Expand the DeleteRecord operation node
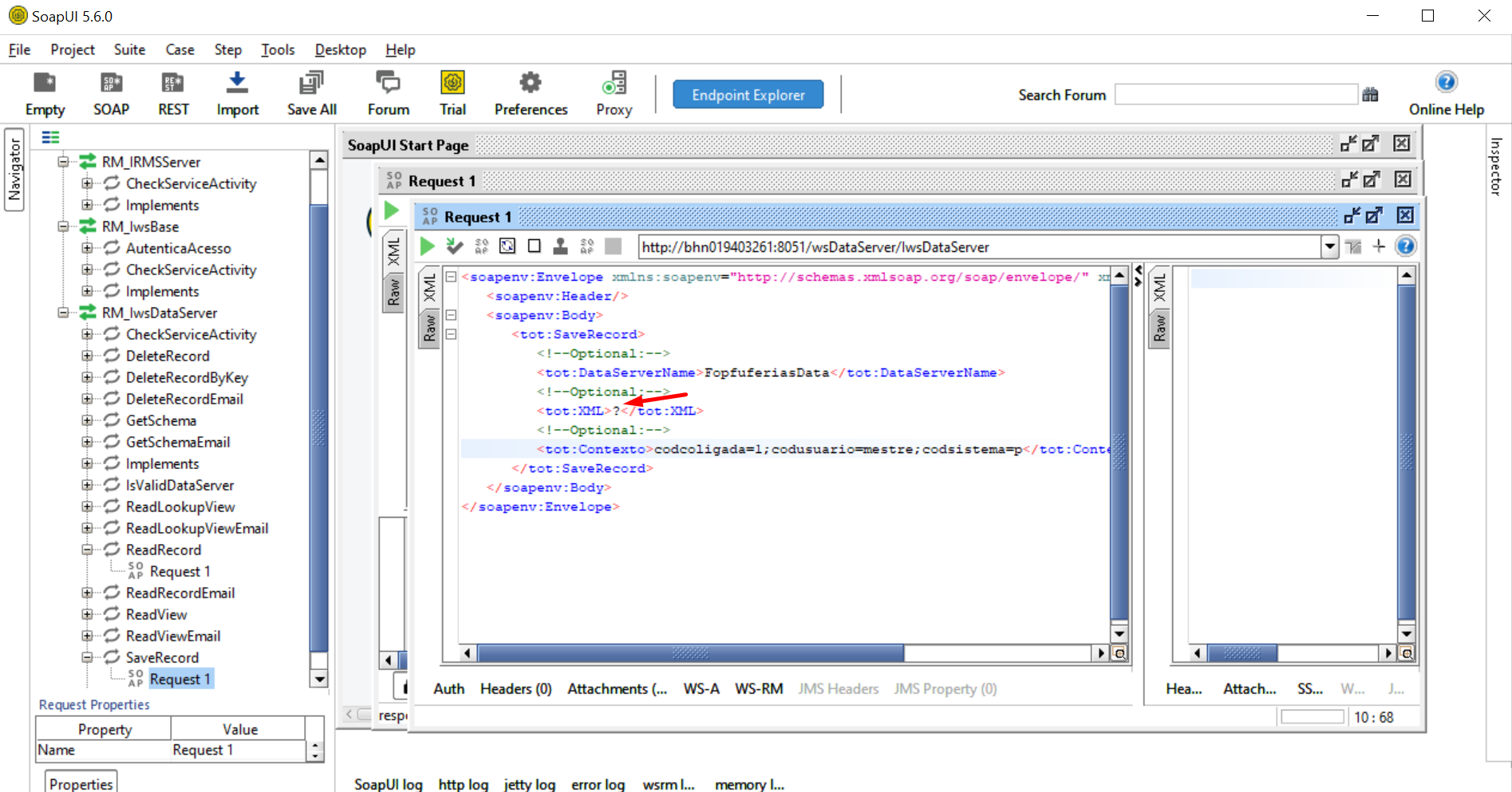The width and height of the screenshot is (1512, 792). [87, 356]
